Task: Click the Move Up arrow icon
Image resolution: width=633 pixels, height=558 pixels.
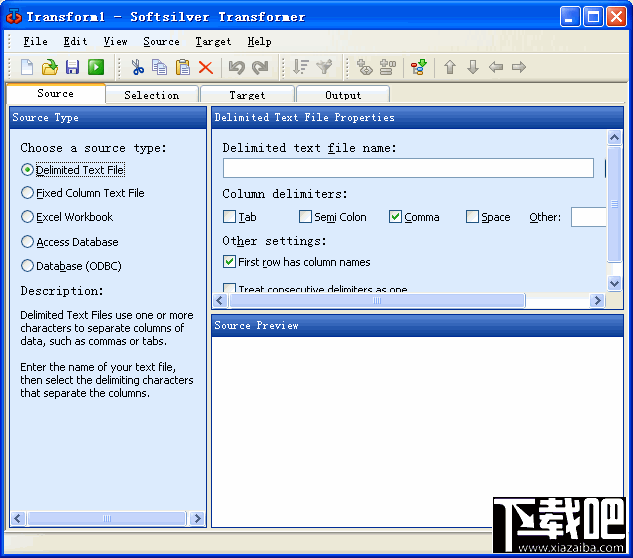Action: tap(450, 67)
